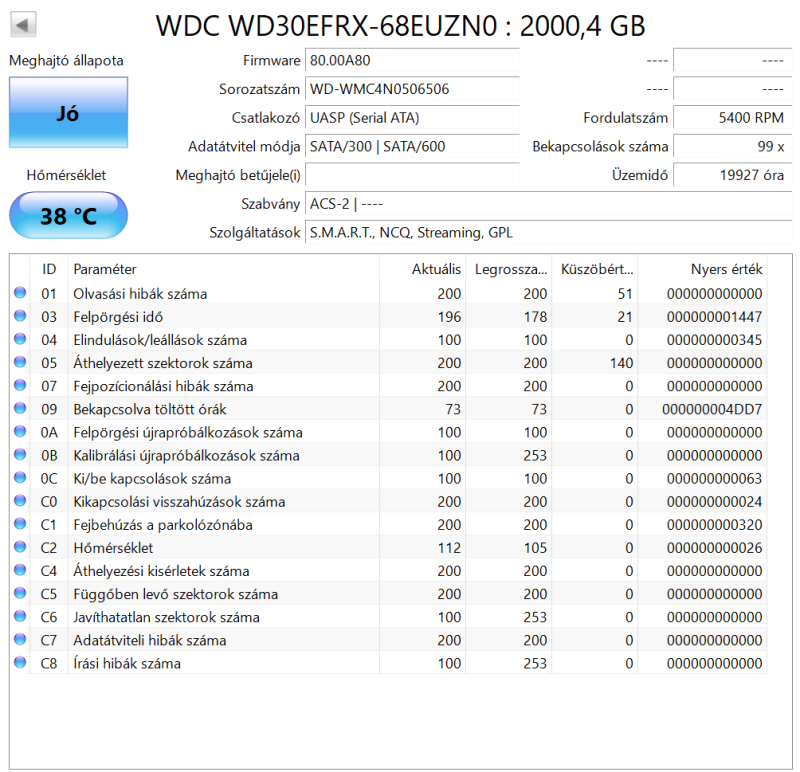Click the Paraméter column header
The width and height of the screenshot is (800, 772).
click(x=223, y=269)
